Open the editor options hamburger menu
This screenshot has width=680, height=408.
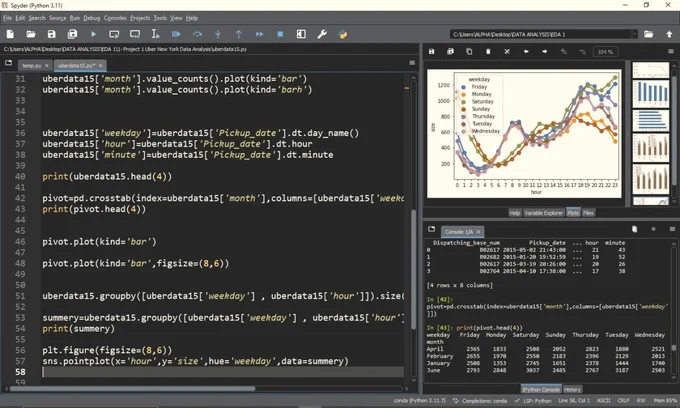412,63
